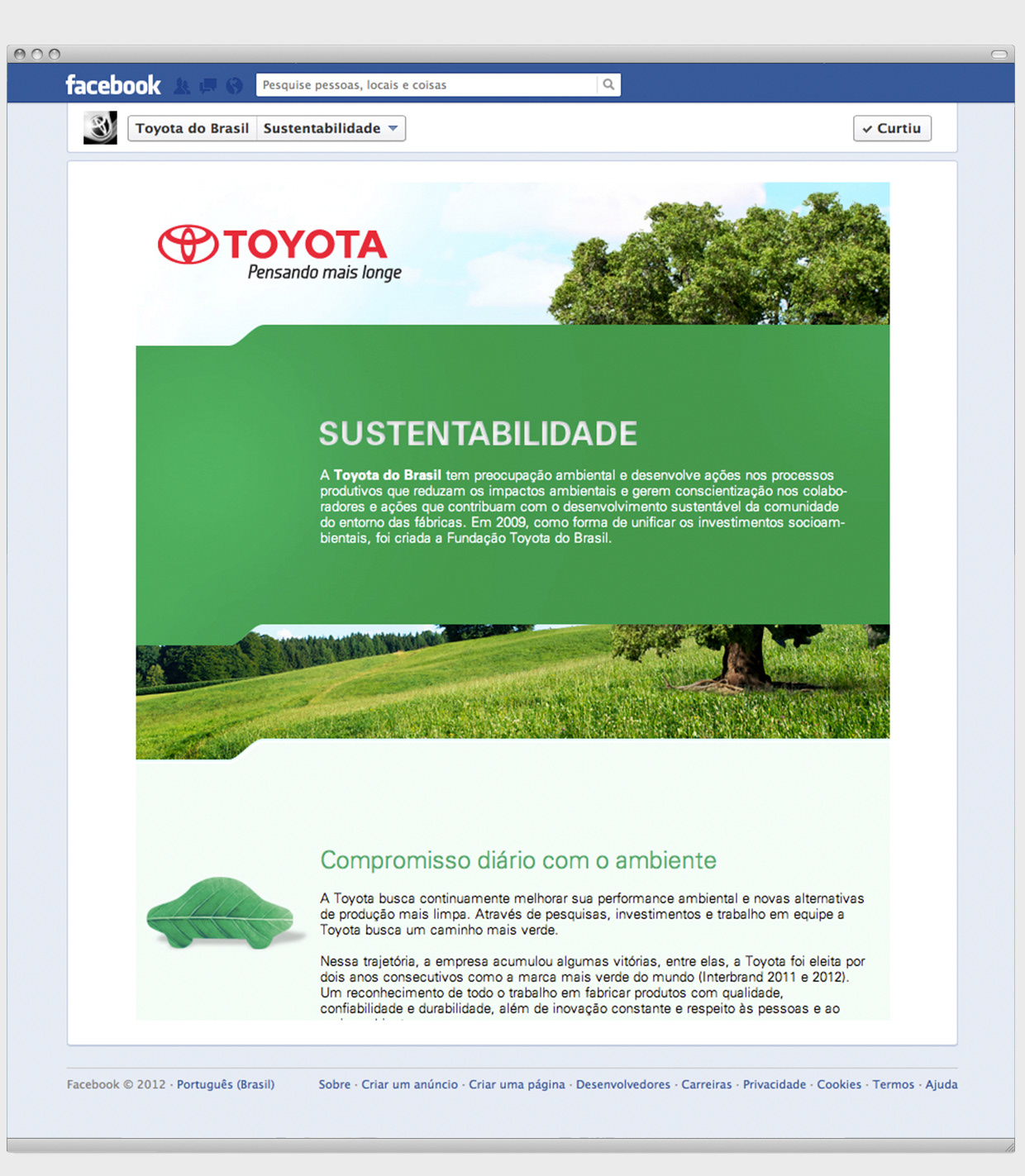Change language via Português (Brasil) link
The height and width of the screenshot is (1176, 1025).
click(226, 1084)
